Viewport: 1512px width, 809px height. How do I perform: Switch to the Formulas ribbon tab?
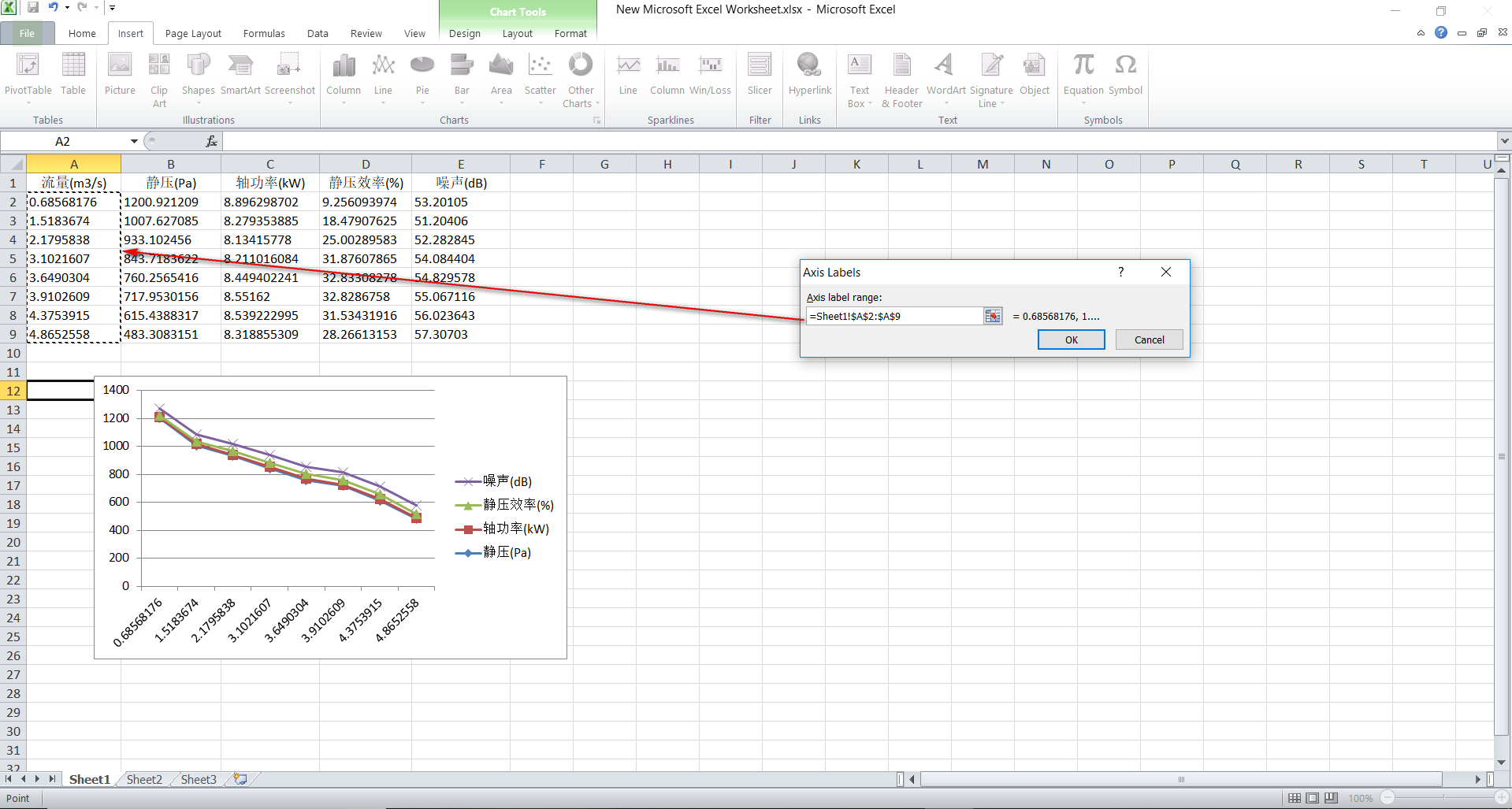(263, 33)
